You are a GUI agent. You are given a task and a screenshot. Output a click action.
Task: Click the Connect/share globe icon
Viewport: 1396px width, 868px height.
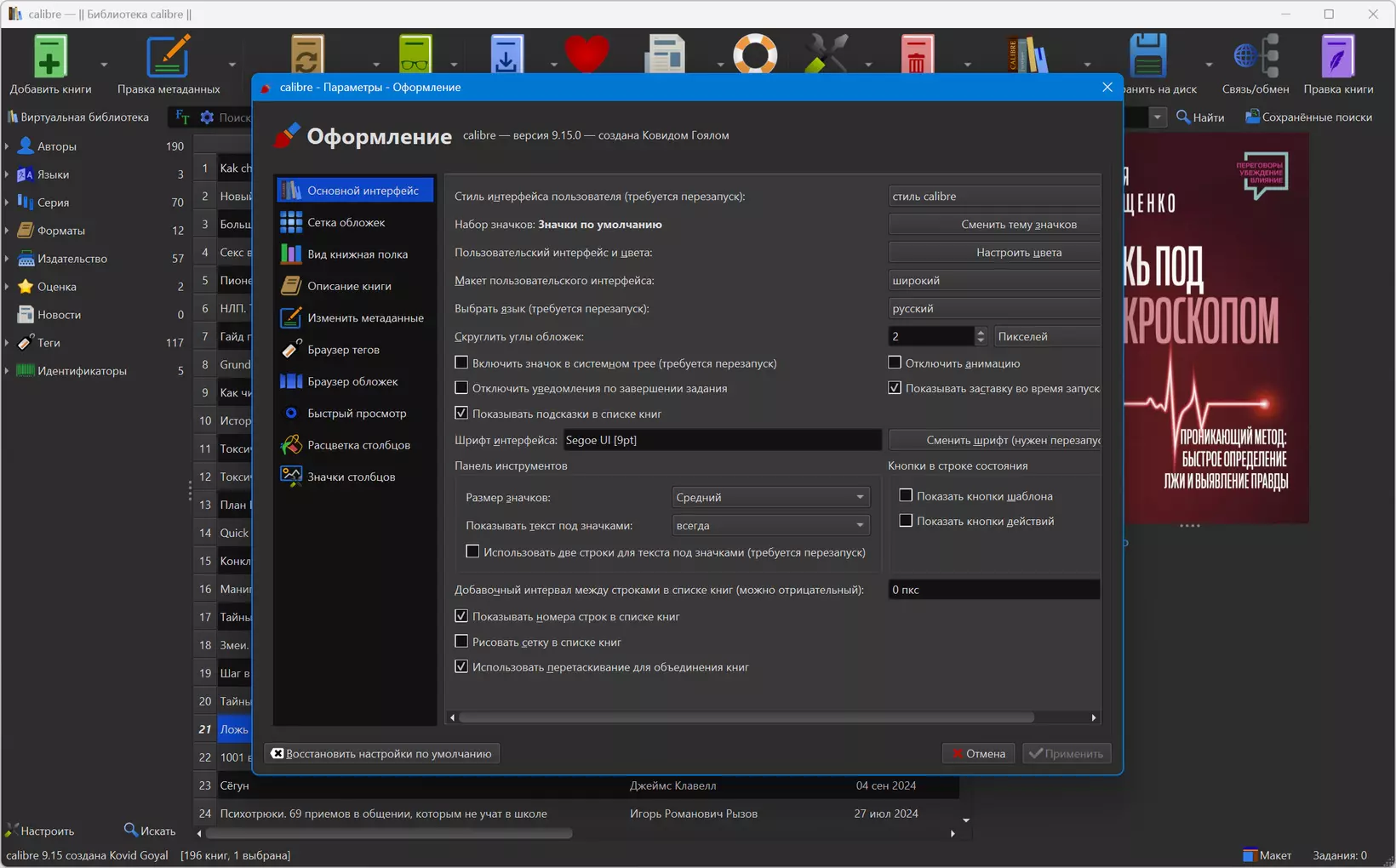pos(1256,56)
